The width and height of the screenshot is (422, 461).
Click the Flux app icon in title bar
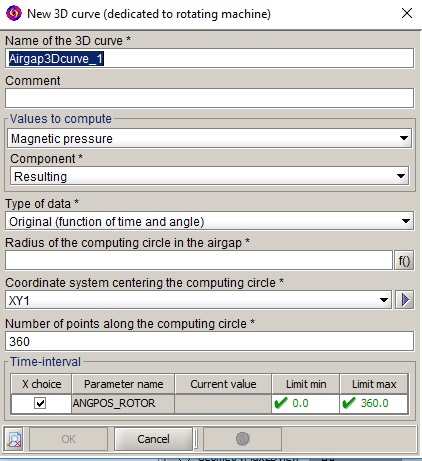[14, 14]
